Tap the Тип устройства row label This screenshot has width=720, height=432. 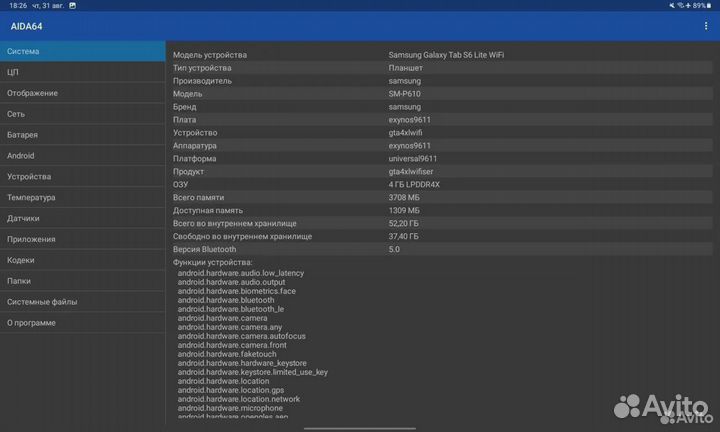(x=202, y=68)
